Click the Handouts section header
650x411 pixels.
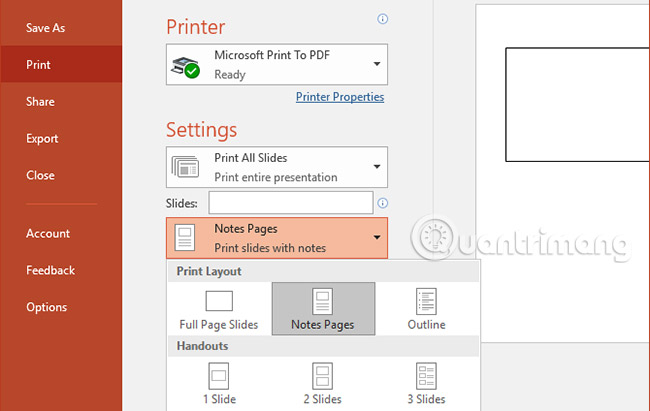tap(323, 346)
